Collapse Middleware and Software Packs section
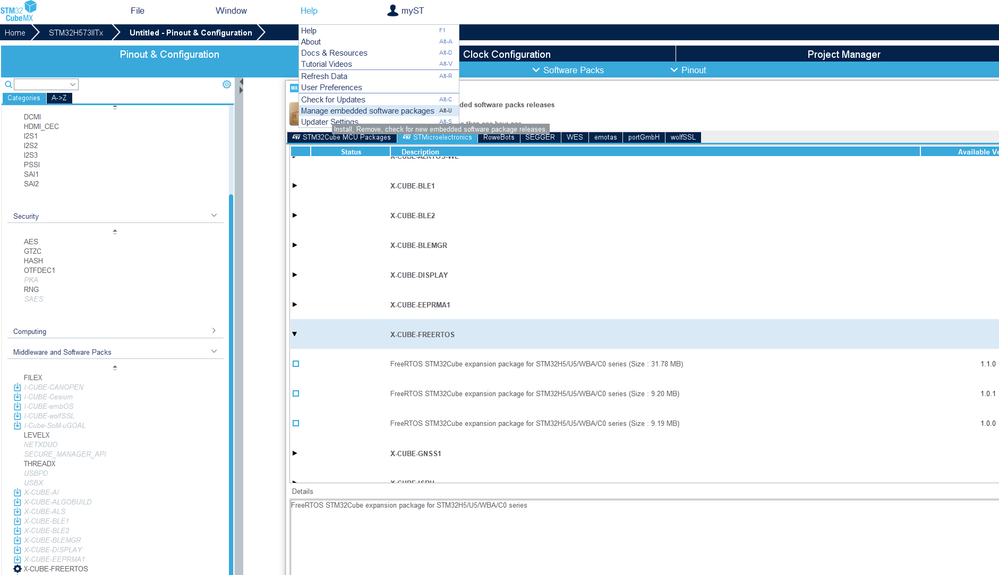Image resolution: width=999 pixels, height=575 pixels. tap(213, 351)
